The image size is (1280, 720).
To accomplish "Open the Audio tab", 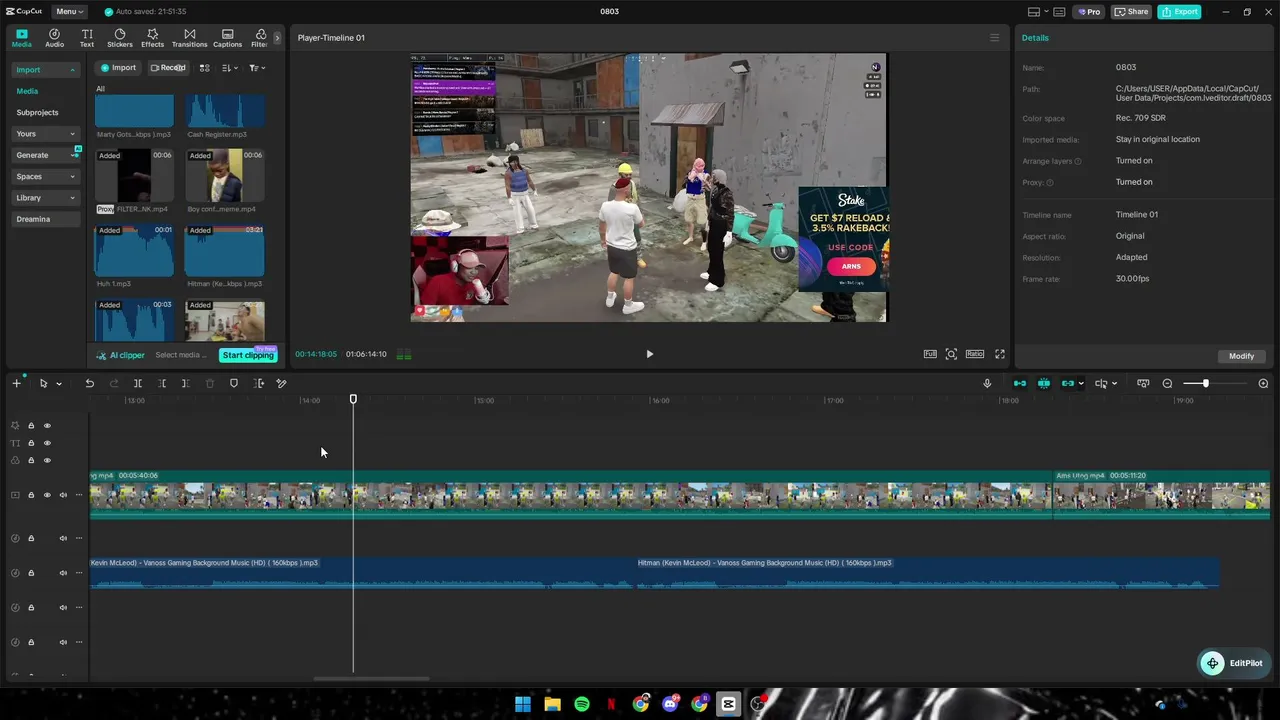I will click(x=54, y=38).
